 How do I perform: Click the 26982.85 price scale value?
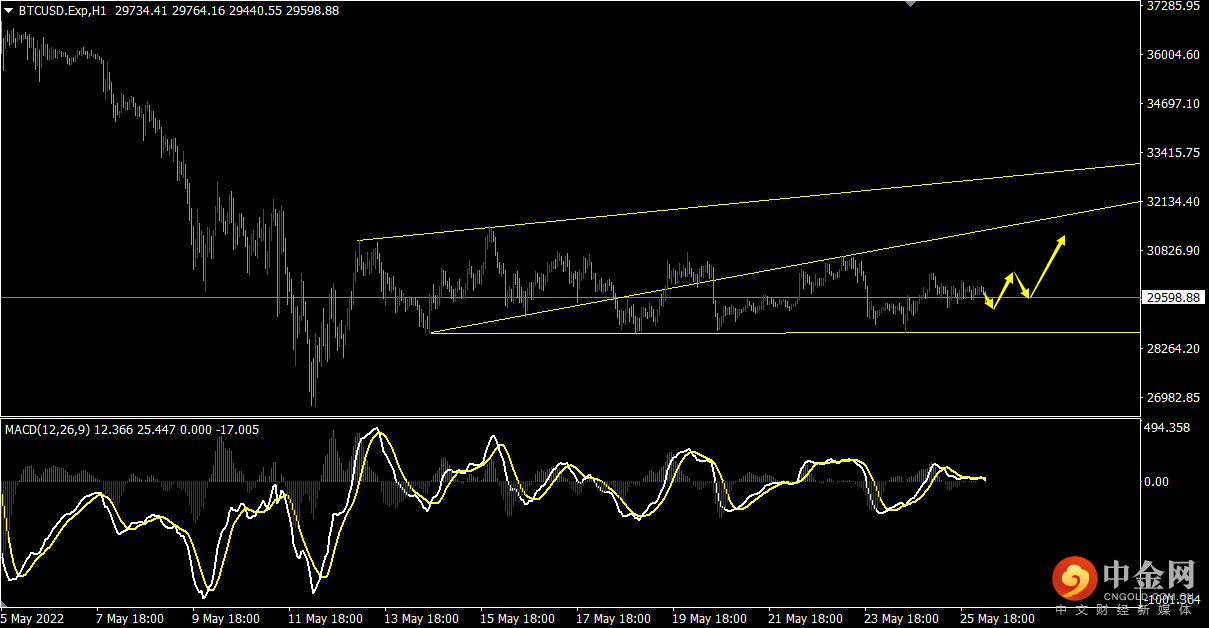click(1173, 398)
